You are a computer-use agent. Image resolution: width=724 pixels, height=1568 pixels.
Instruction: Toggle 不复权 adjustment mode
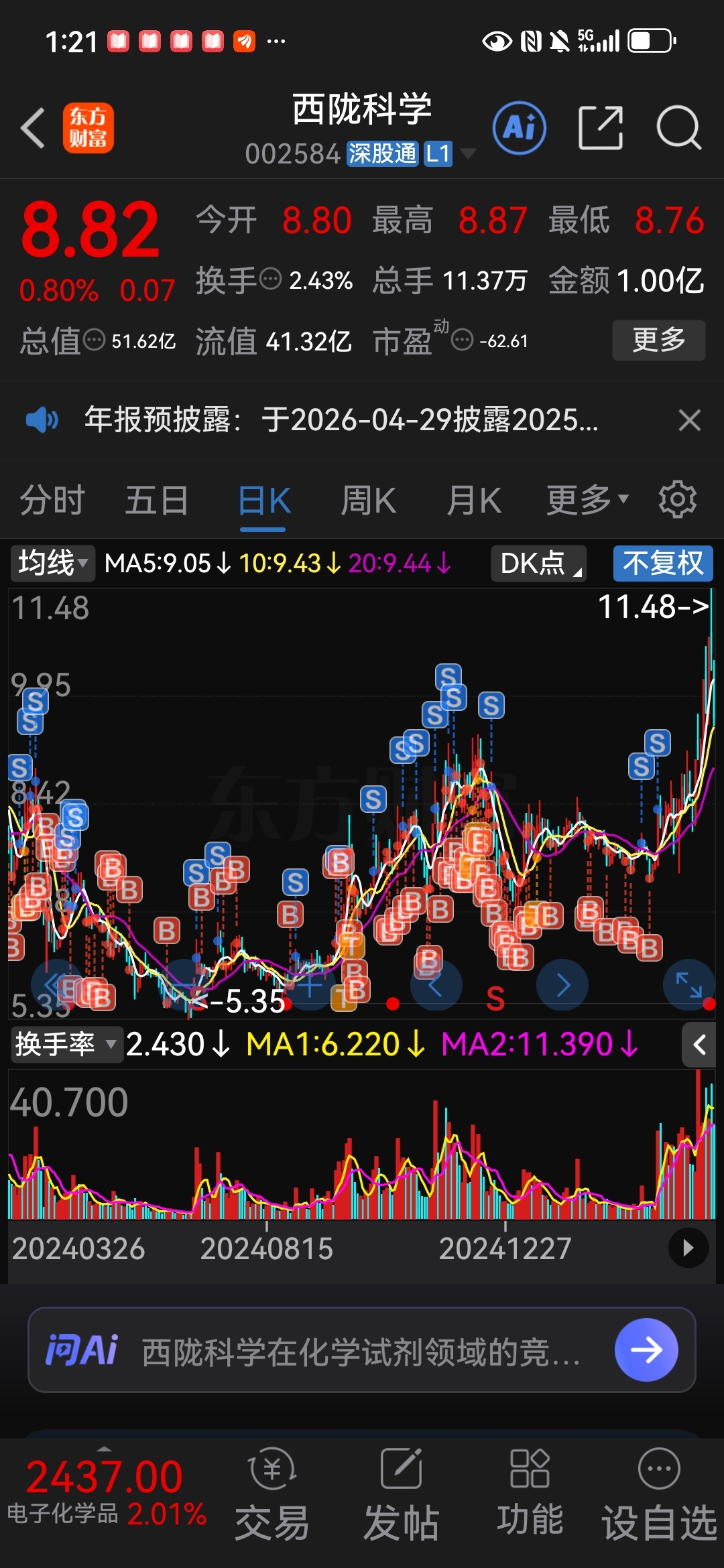pyautogui.click(x=663, y=563)
